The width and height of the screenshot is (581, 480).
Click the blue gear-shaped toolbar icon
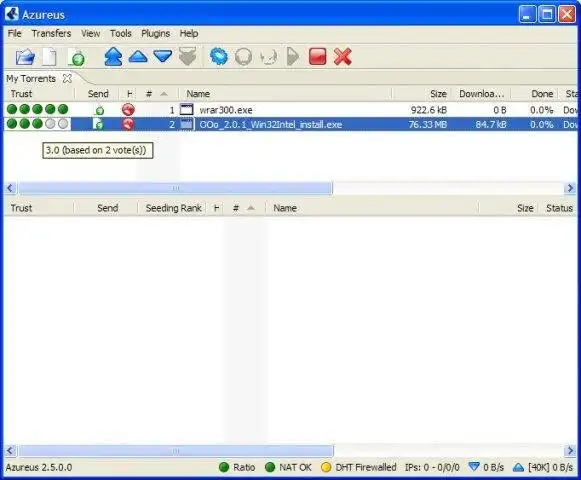(x=219, y=57)
